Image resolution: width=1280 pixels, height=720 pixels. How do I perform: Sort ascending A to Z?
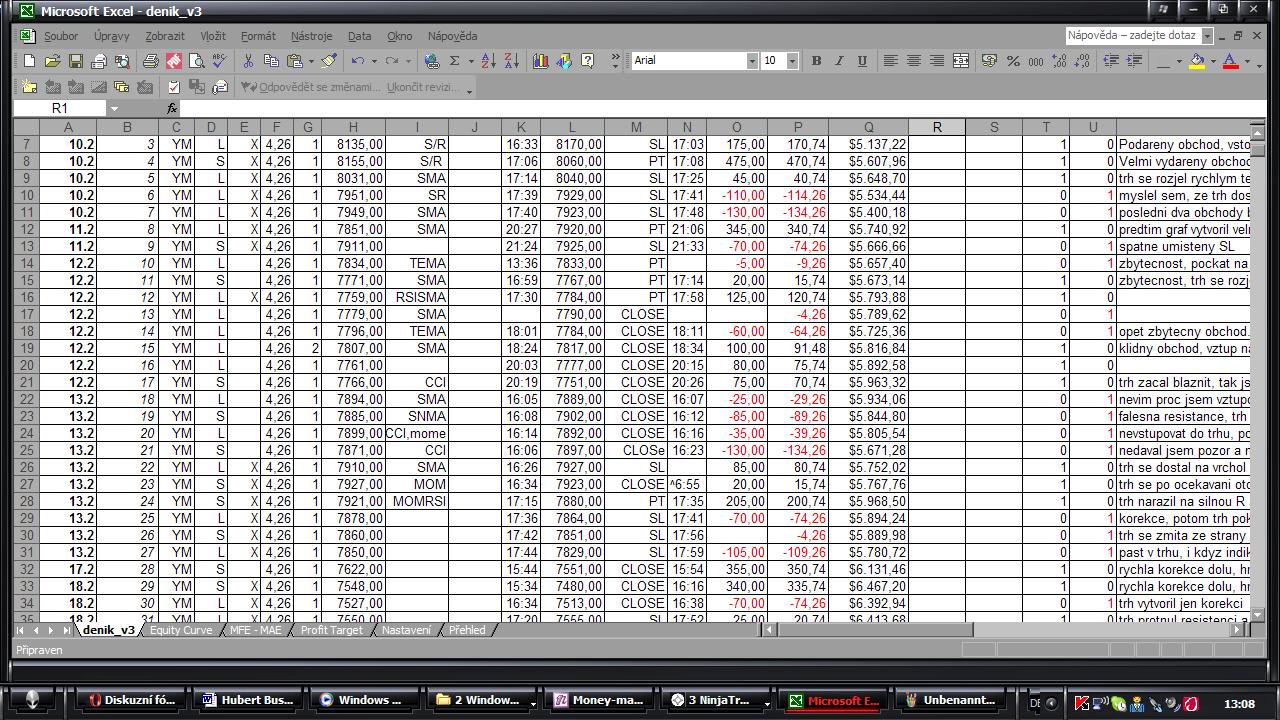488,61
